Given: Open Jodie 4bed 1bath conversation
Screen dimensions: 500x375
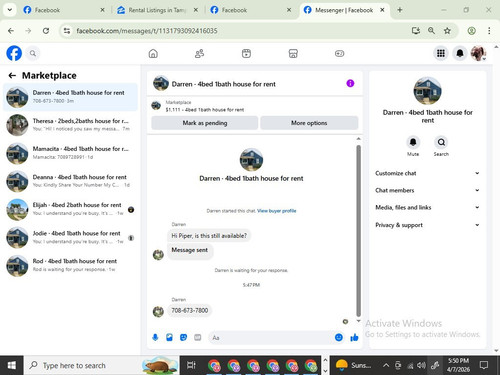Looking at the screenshot, I should click(x=70, y=237).
